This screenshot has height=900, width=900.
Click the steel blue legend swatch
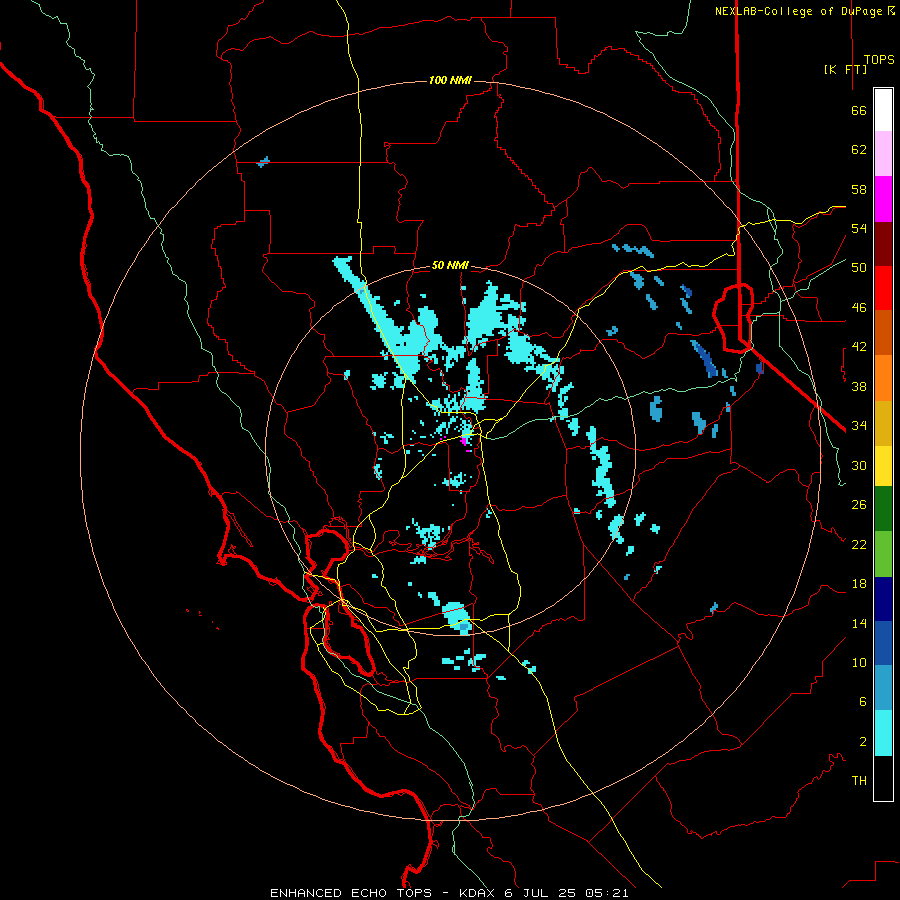tap(883, 688)
